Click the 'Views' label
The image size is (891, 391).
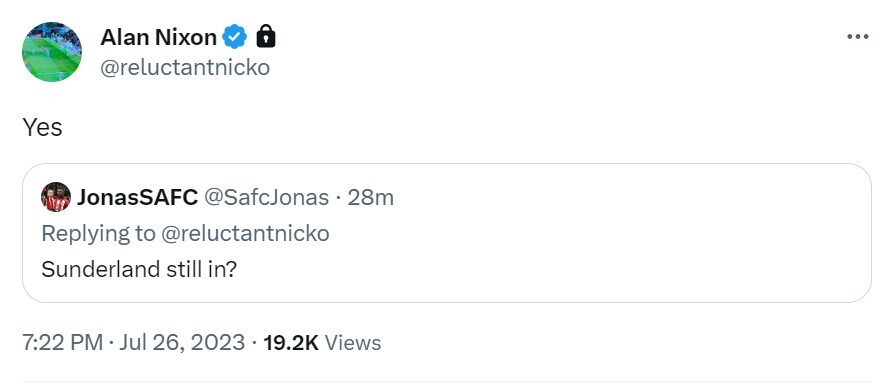tap(353, 343)
